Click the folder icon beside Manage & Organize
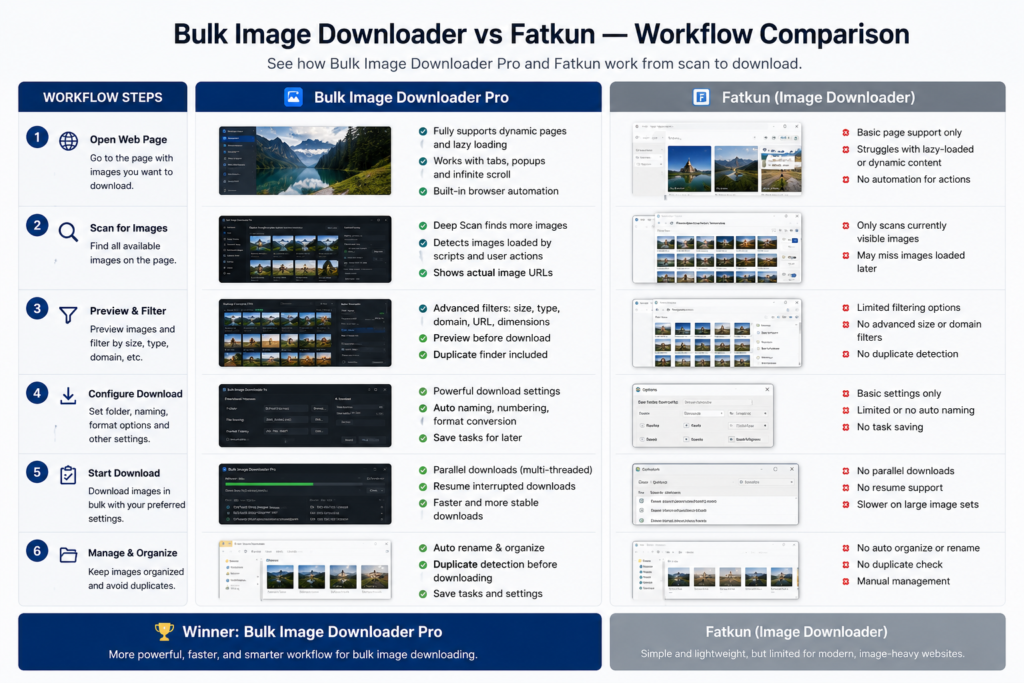 click(68, 555)
